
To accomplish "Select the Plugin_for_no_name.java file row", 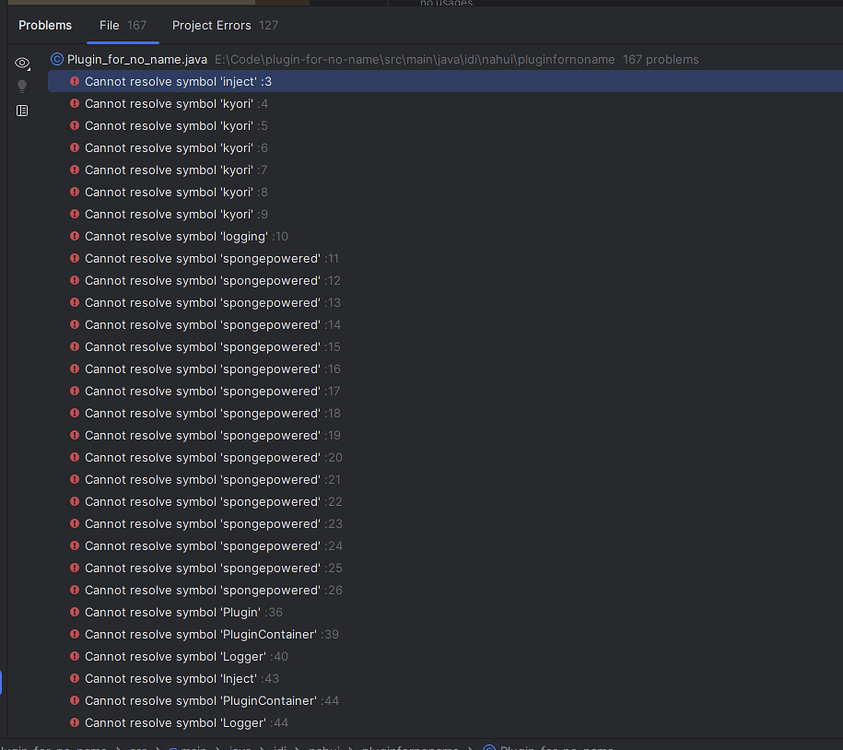I will click(x=446, y=59).
